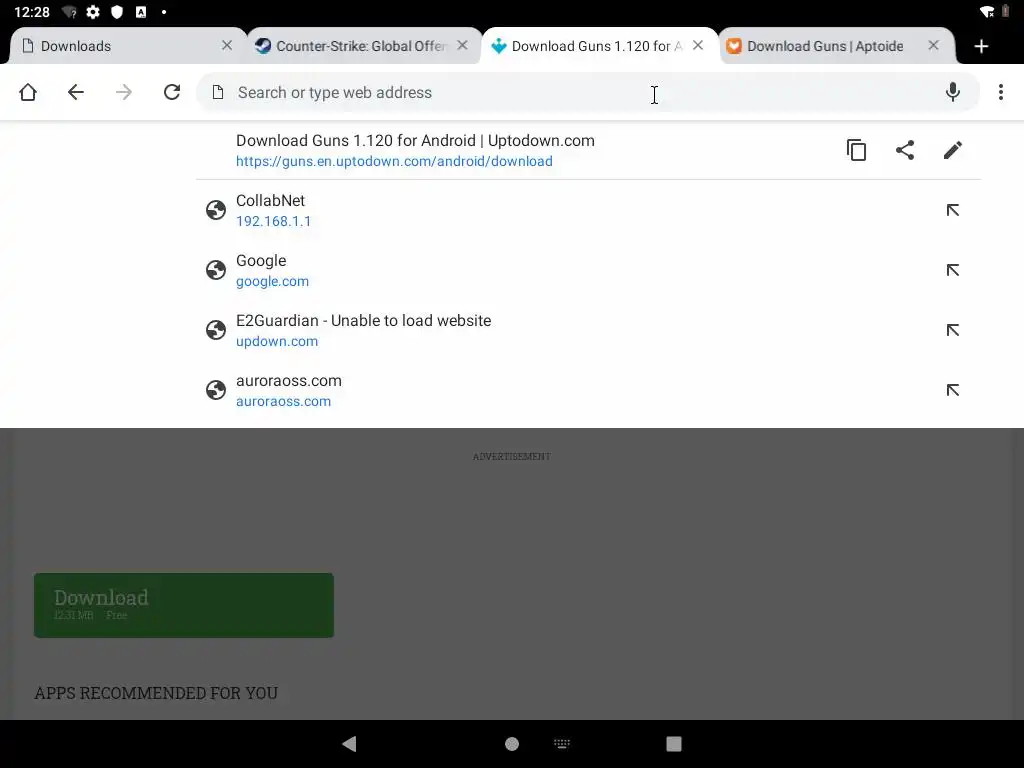Screen dimensions: 1024x768
Task: Click the Wi-Fi signal icon in status bar
Action: click(x=987, y=12)
